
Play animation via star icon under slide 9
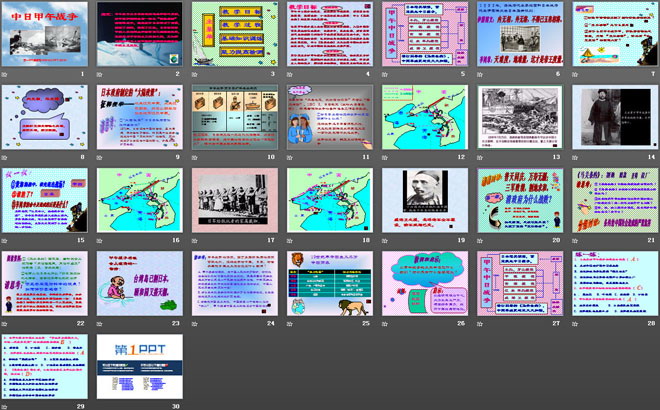(100, 157)
